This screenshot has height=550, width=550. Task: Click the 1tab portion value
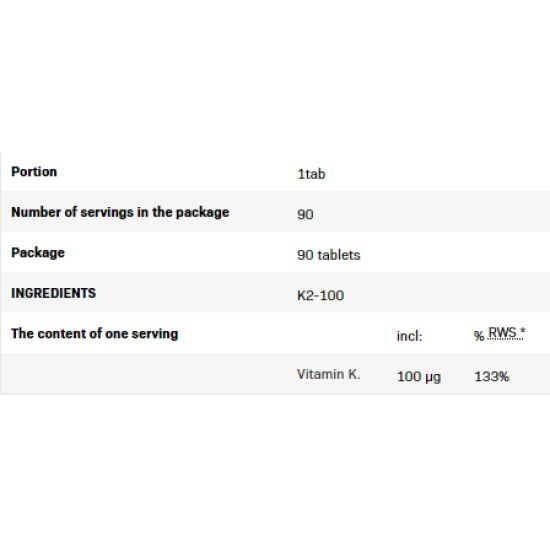tap(311, 174)
